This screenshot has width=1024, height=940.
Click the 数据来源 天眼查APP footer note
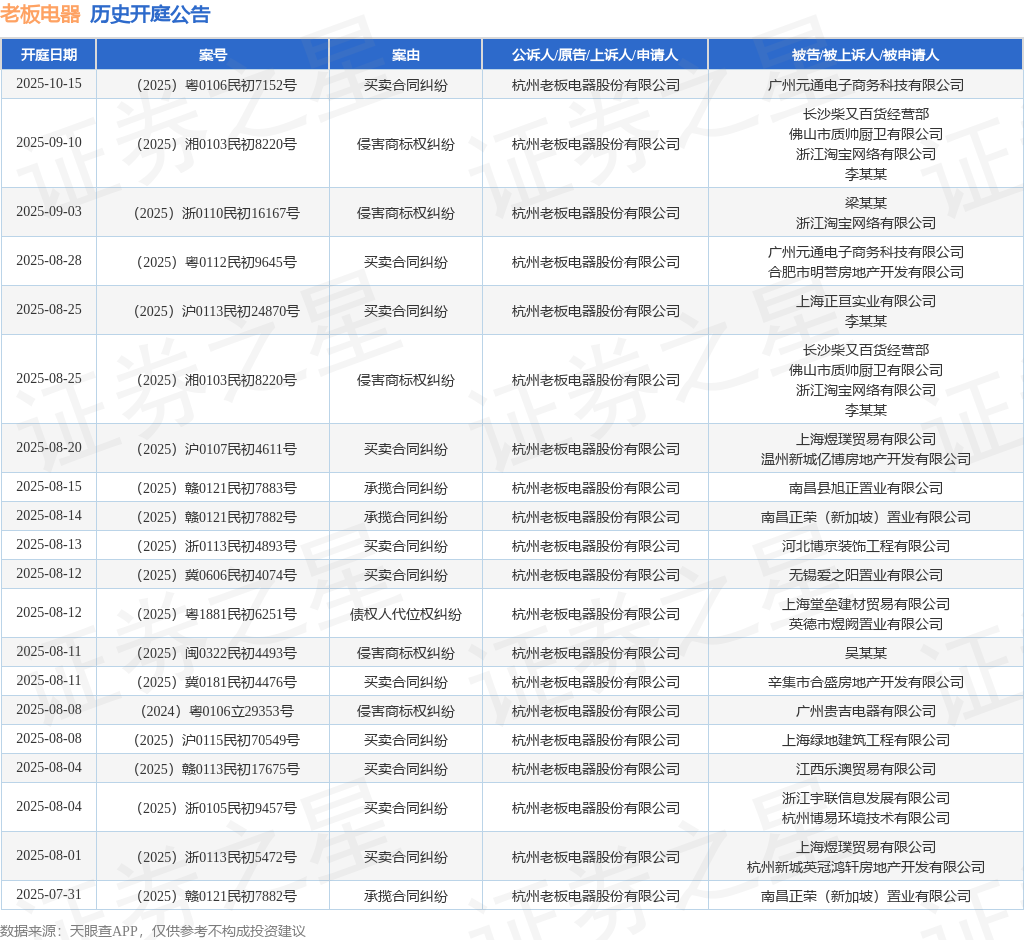pos(153,931)
